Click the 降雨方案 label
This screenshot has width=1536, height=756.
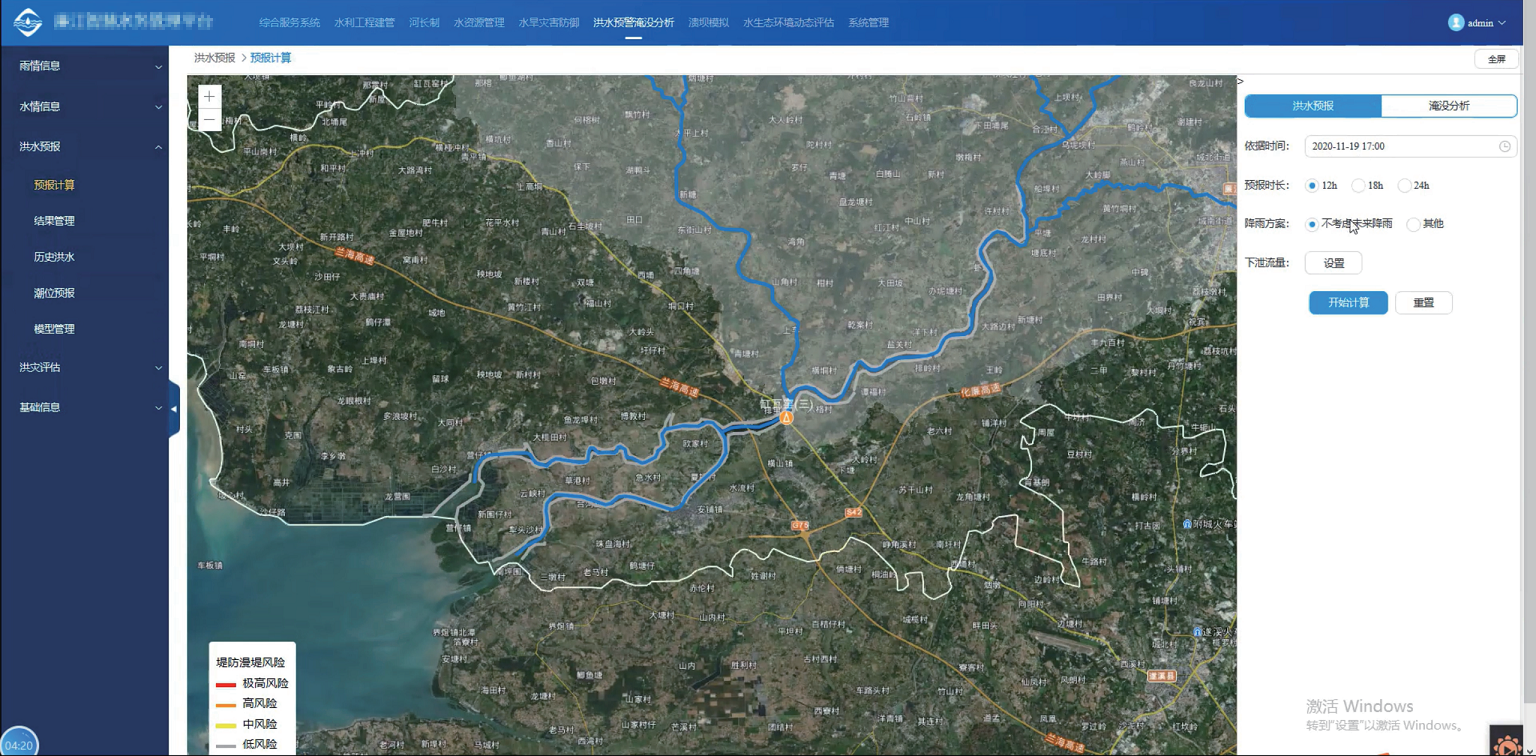tap(1267, 224)
